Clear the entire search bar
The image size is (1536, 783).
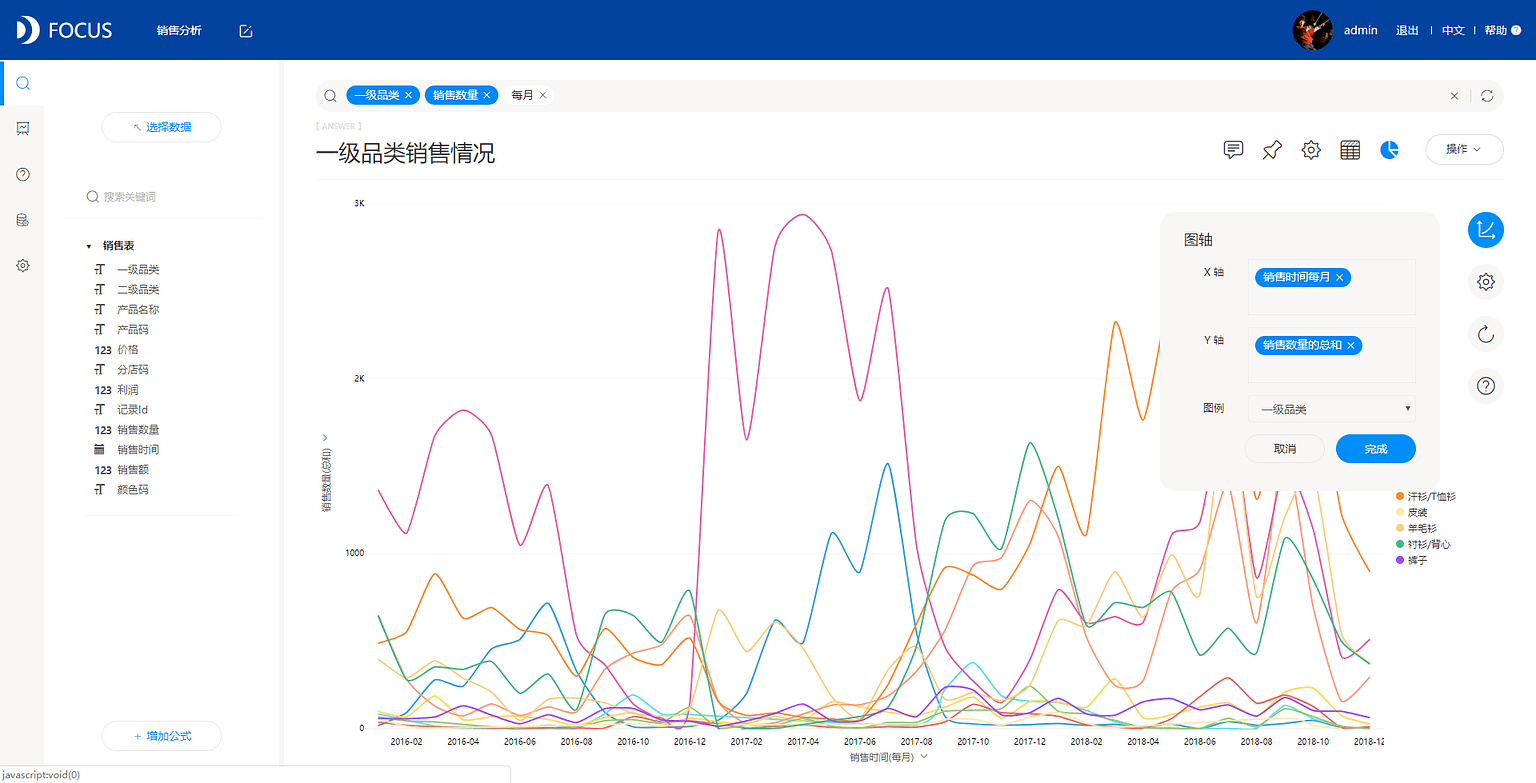pos(1454,96)
